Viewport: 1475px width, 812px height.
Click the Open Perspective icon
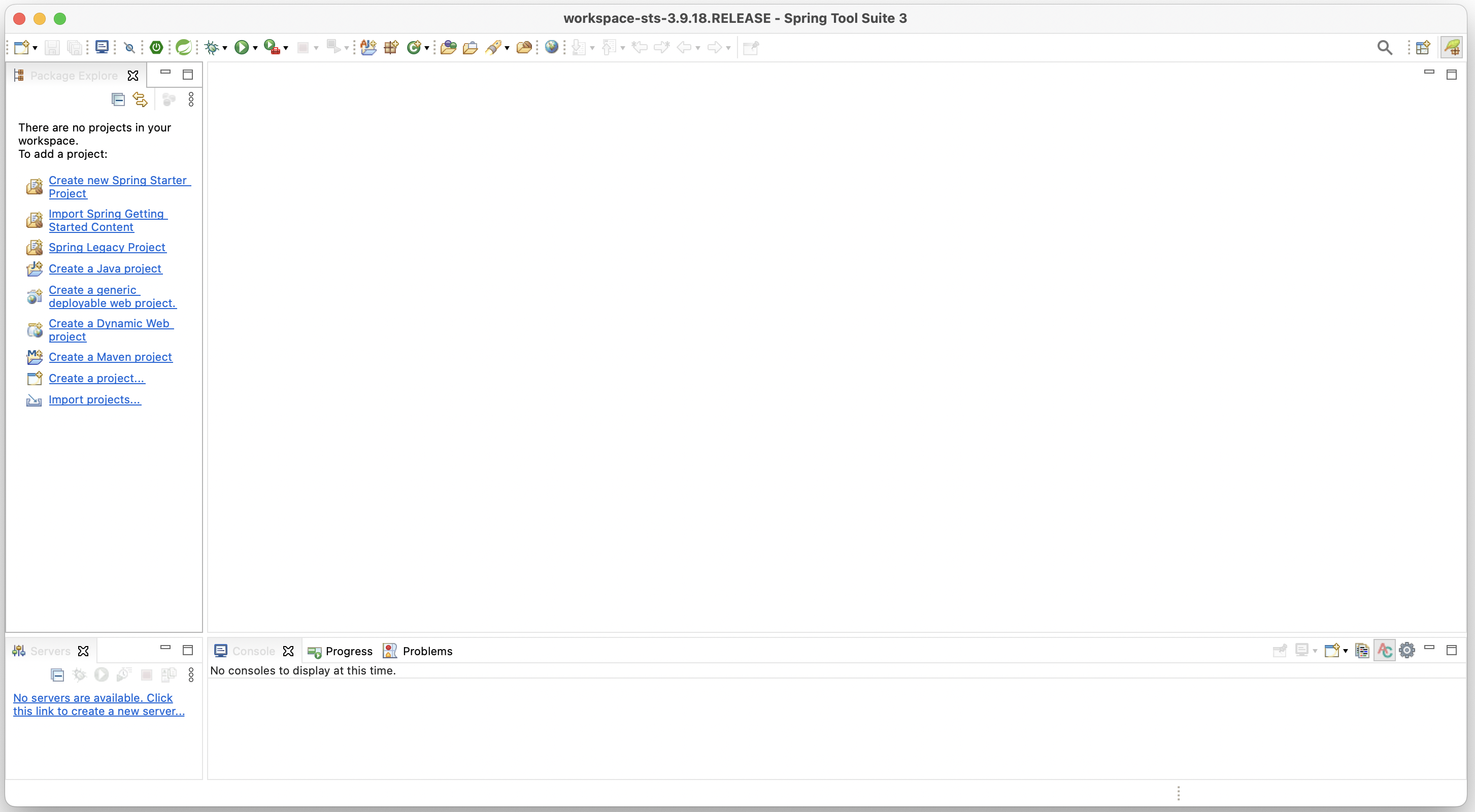(x=1423, y=48)
